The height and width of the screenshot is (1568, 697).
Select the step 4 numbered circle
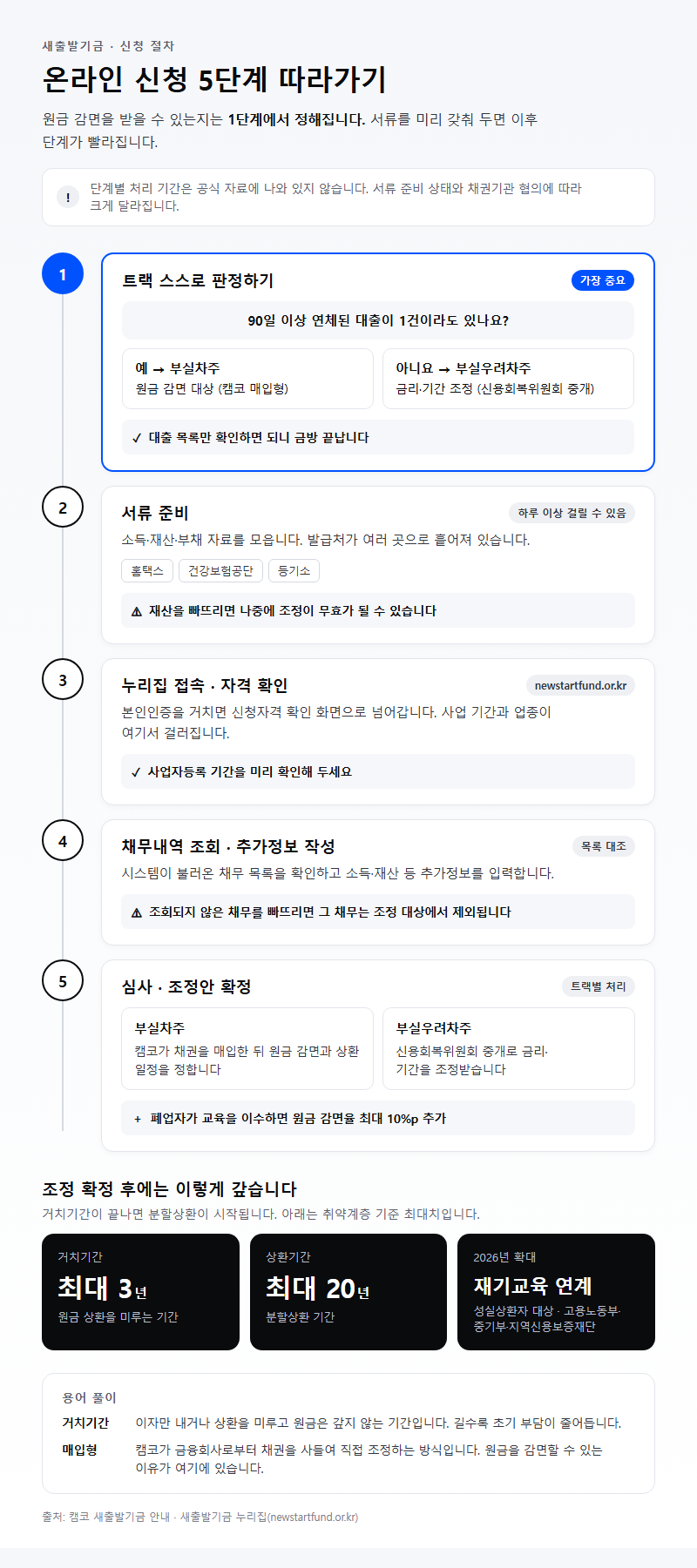(63, 841)
